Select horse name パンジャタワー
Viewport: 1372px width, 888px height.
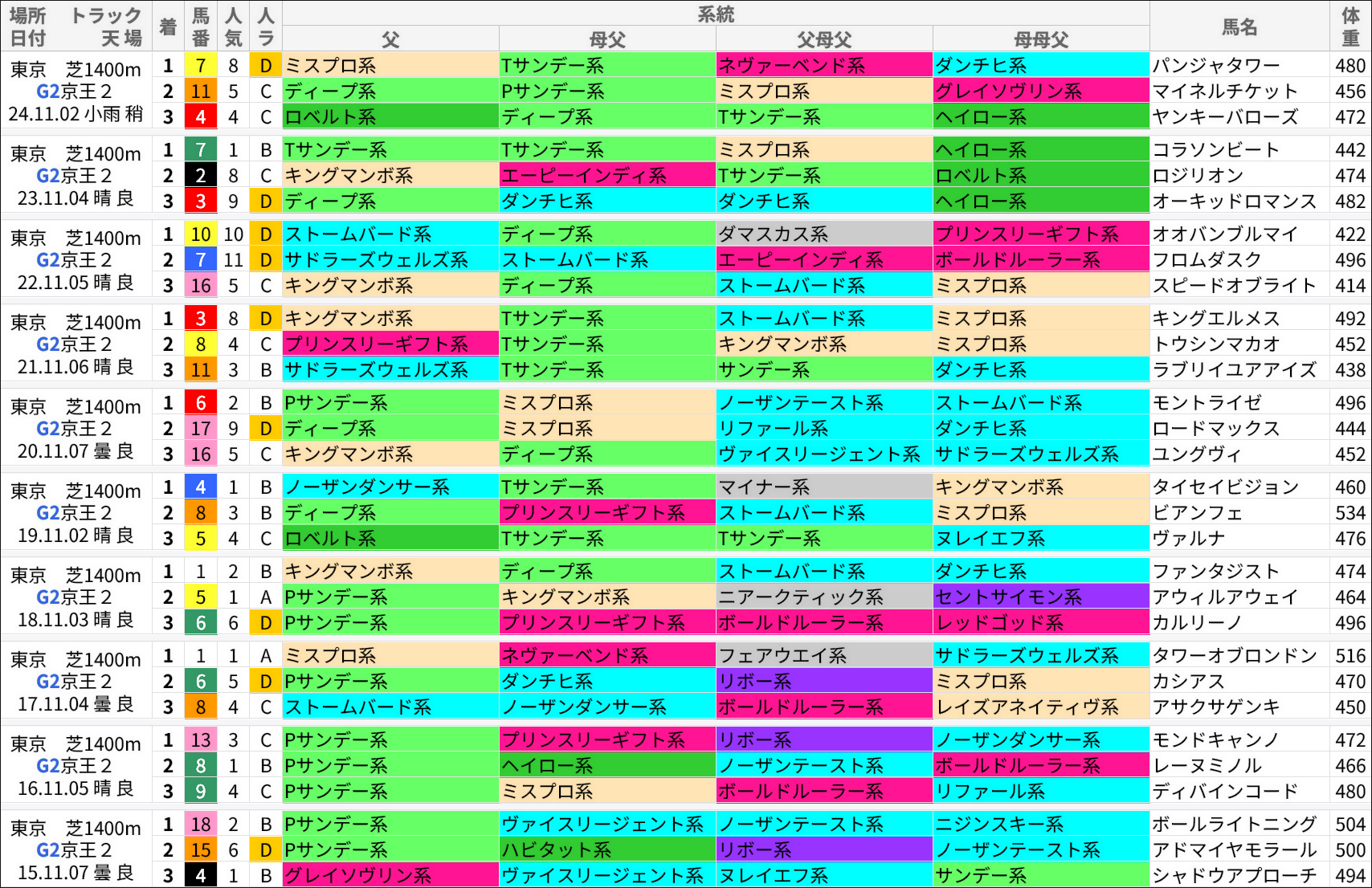click(x=1213, y=67)
